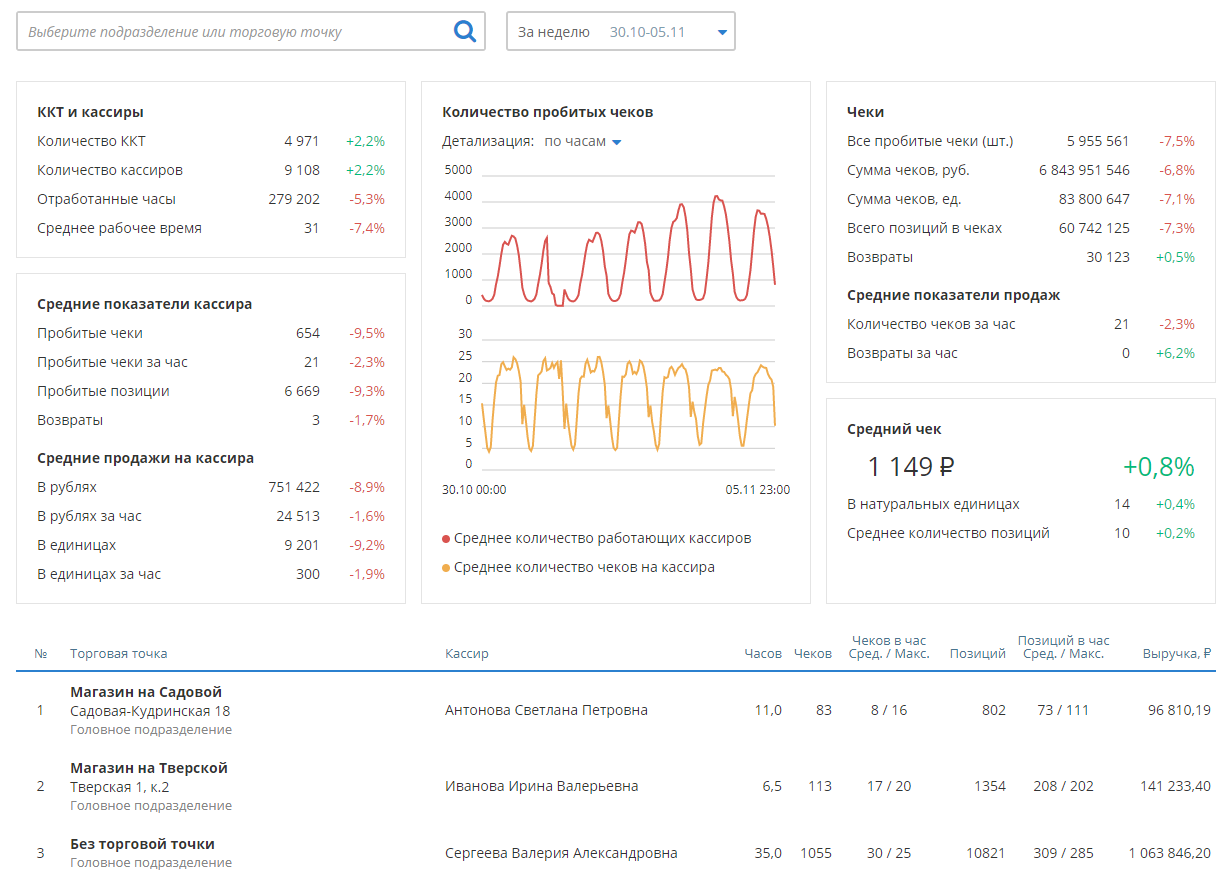Hide the Среднее количество работающих кассиров series
This screenshot has height=885, width=1230.
point(602,538)
